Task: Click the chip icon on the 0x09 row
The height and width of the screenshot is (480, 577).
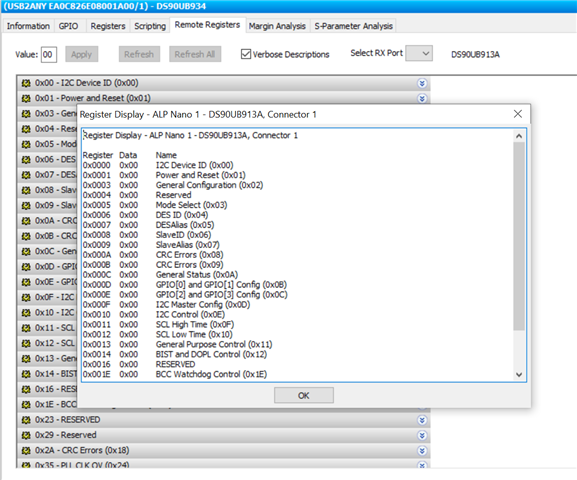Action: (x=26, y=205)
